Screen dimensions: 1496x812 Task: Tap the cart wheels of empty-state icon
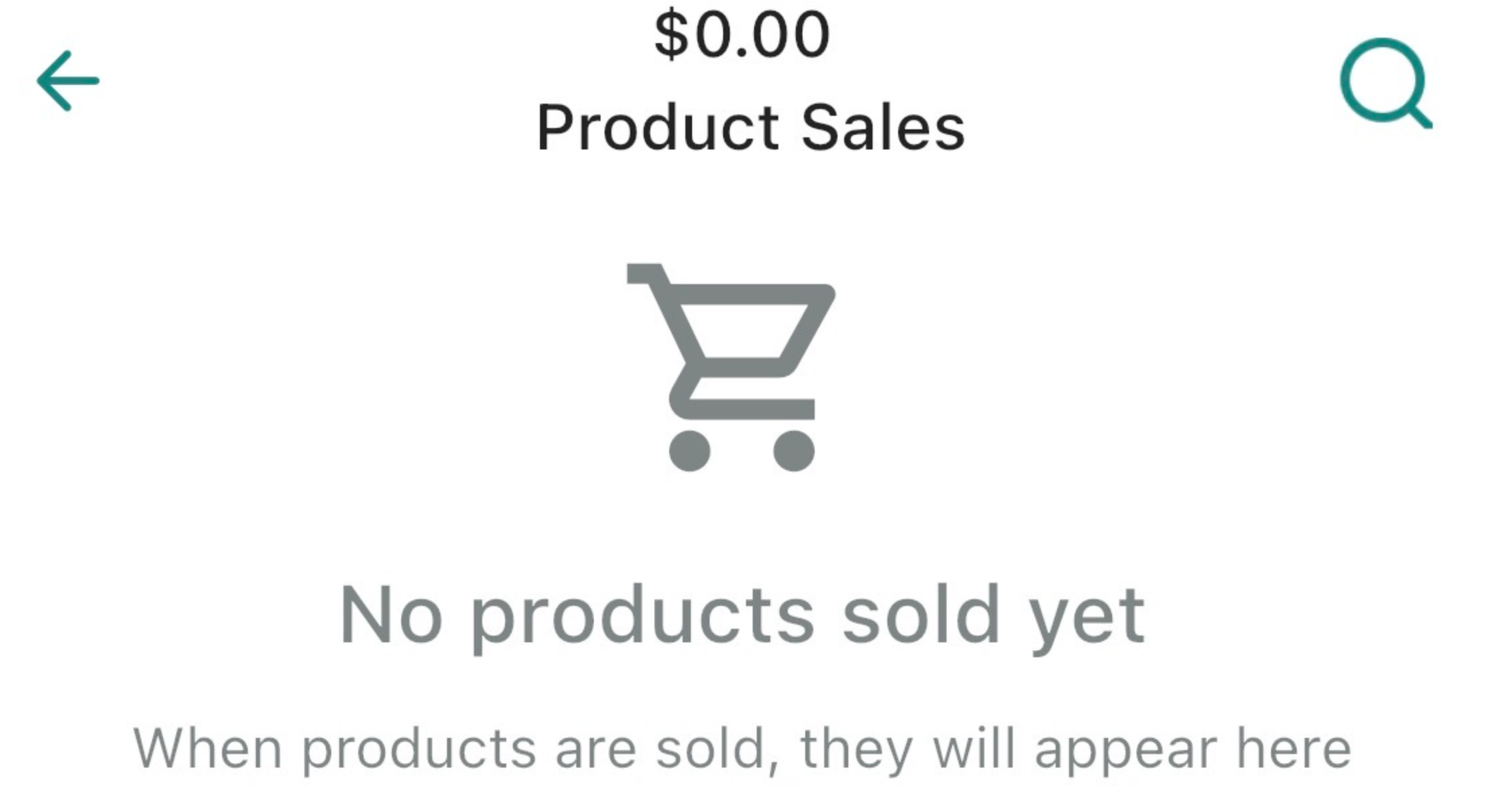pos(690,450)
